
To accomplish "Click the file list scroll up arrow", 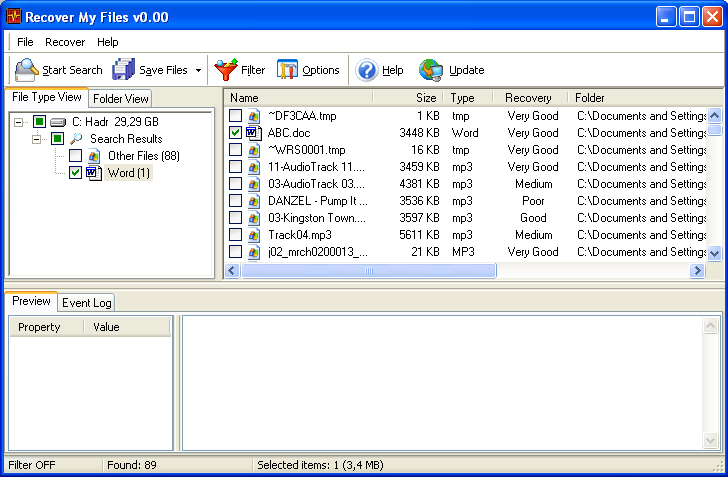I will (715, 115).
